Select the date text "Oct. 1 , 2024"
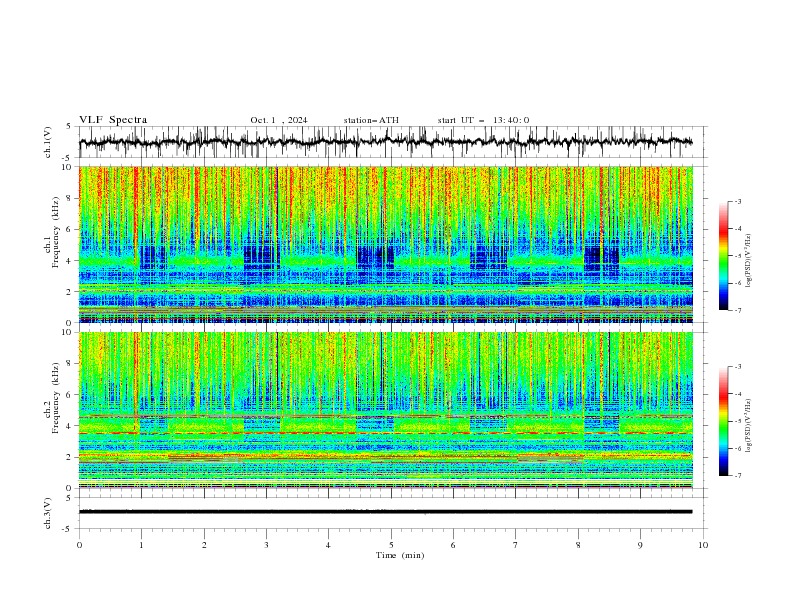Viewport: 792px width, 612px height. coord(279,120)
